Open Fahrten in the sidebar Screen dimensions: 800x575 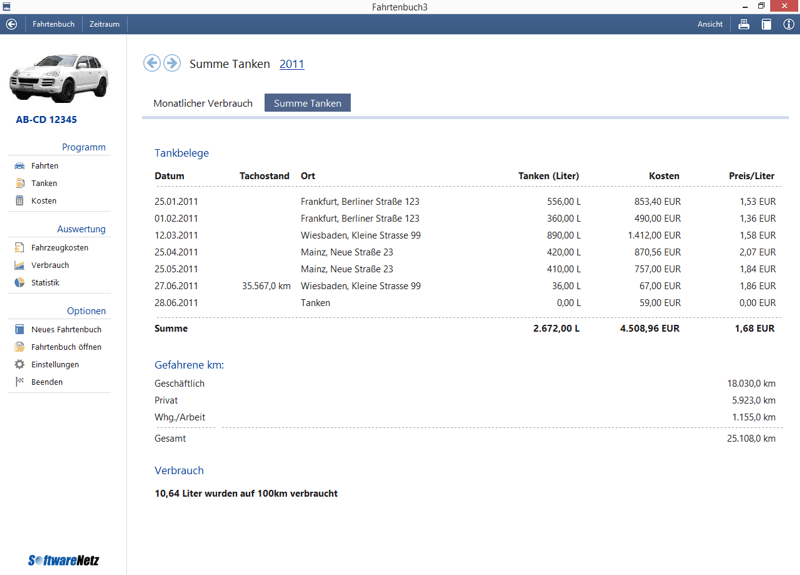pyautogui.click(x=44, y=166)
